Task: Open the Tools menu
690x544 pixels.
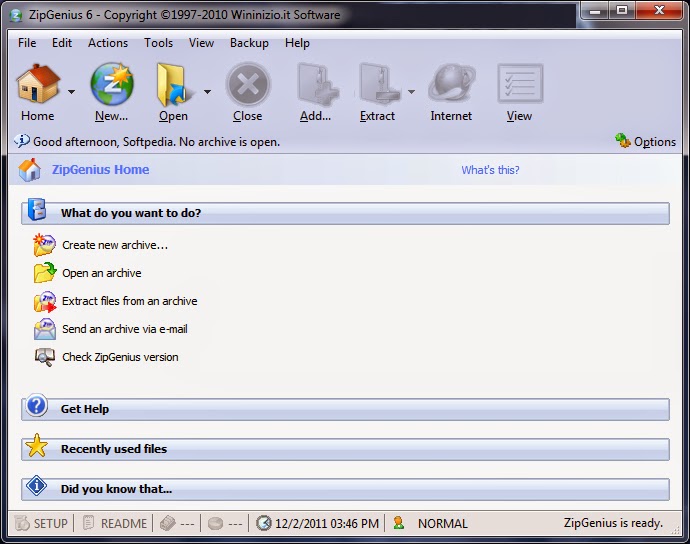Action: pos(158,43)
